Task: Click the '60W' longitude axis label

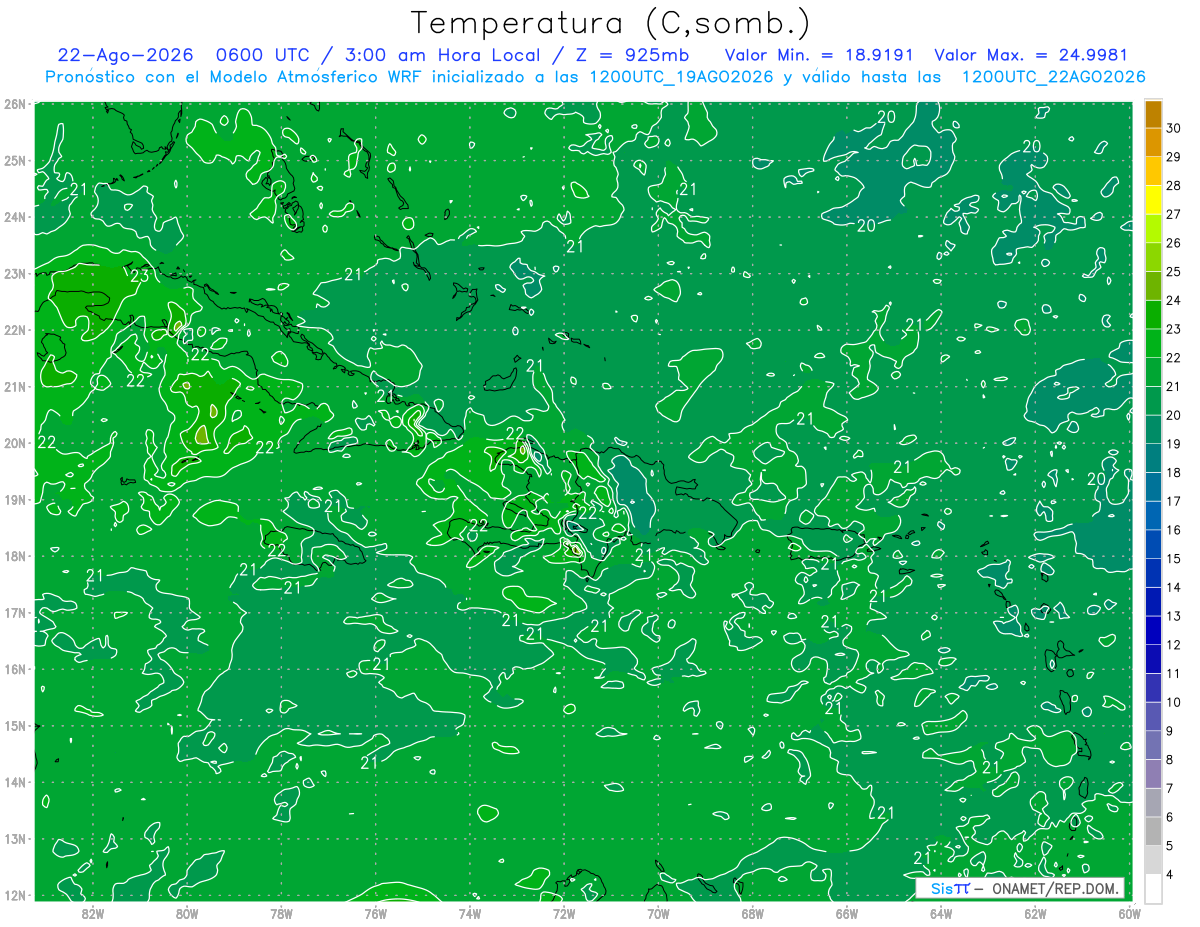Action: click(x=1128, y=913)
